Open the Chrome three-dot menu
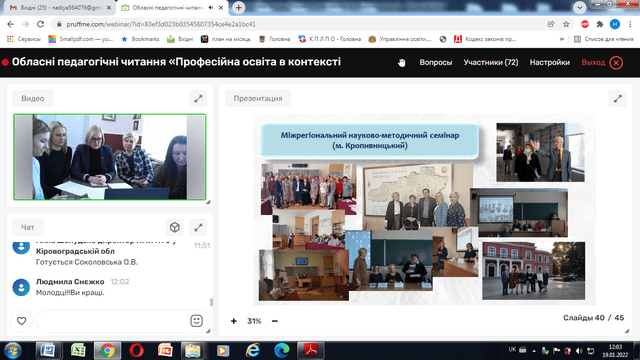 point(630,24)
